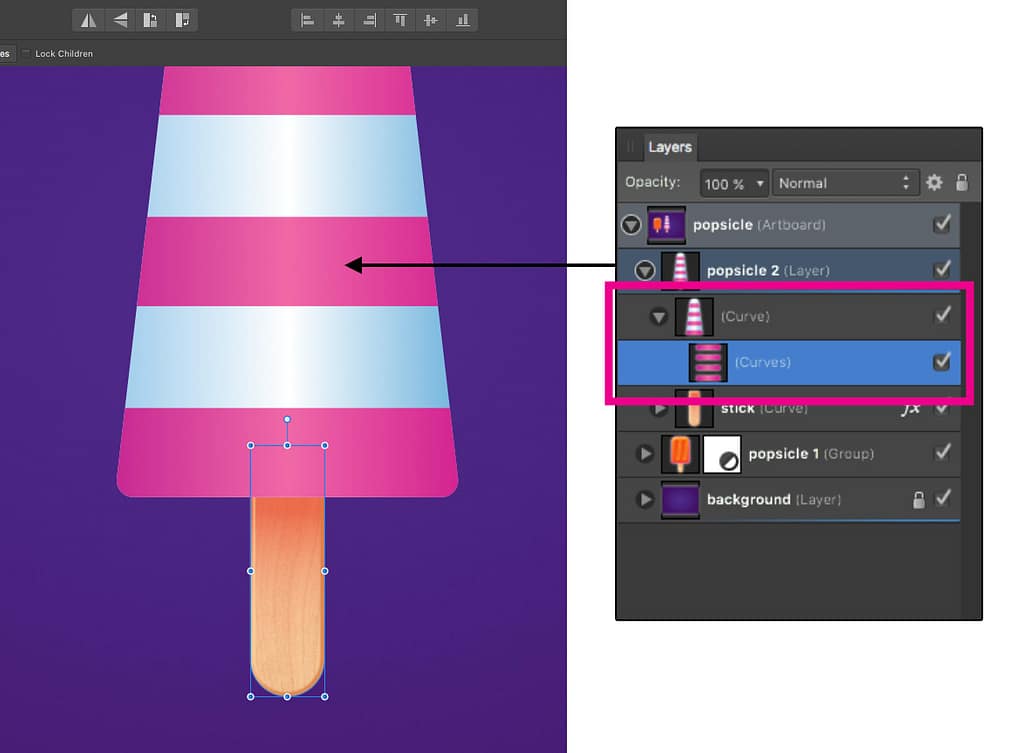
Task: Open the Opacity 100 % dropdown
Action: (733, 183)
